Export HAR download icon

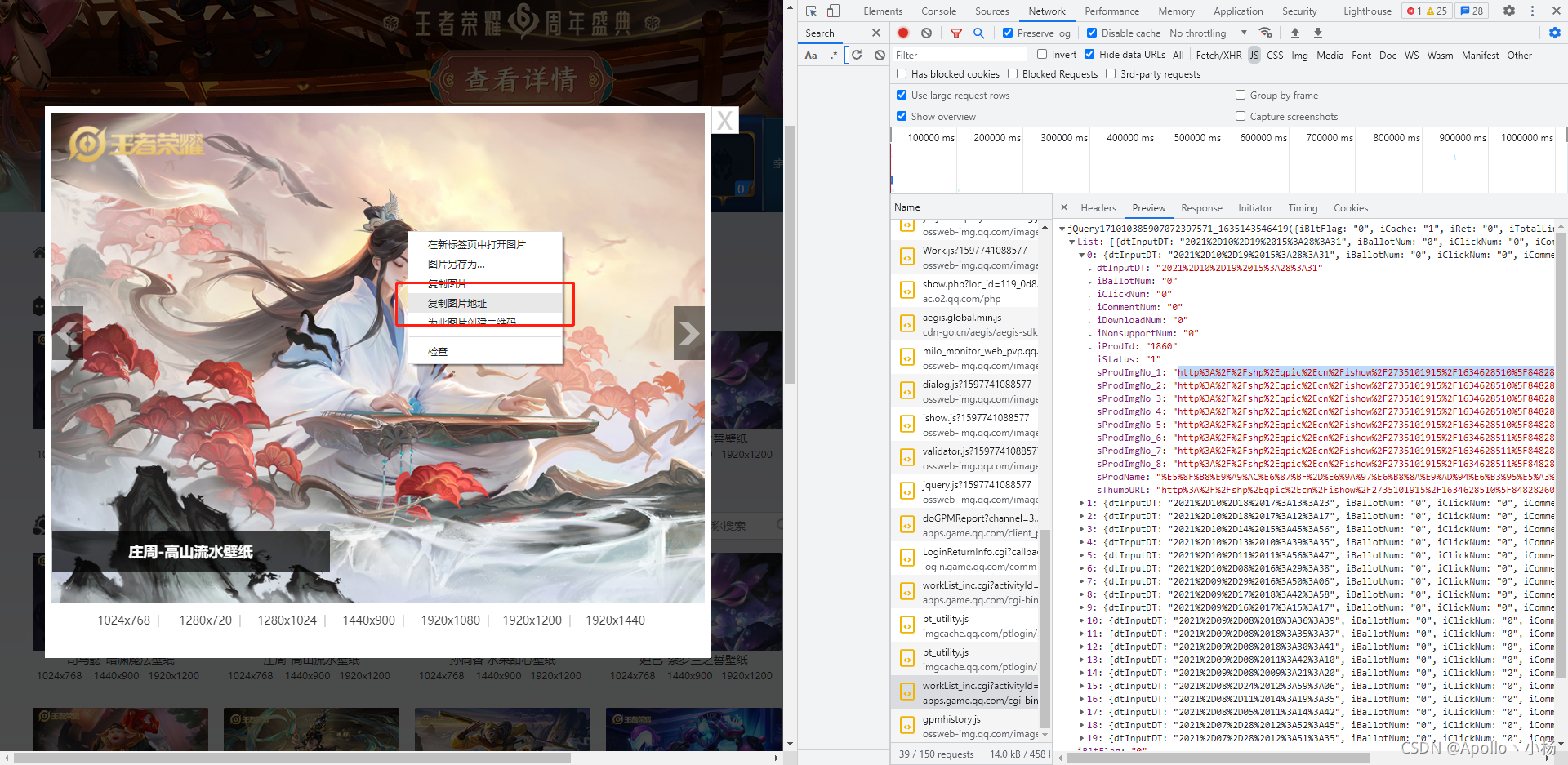[1317, 33]
